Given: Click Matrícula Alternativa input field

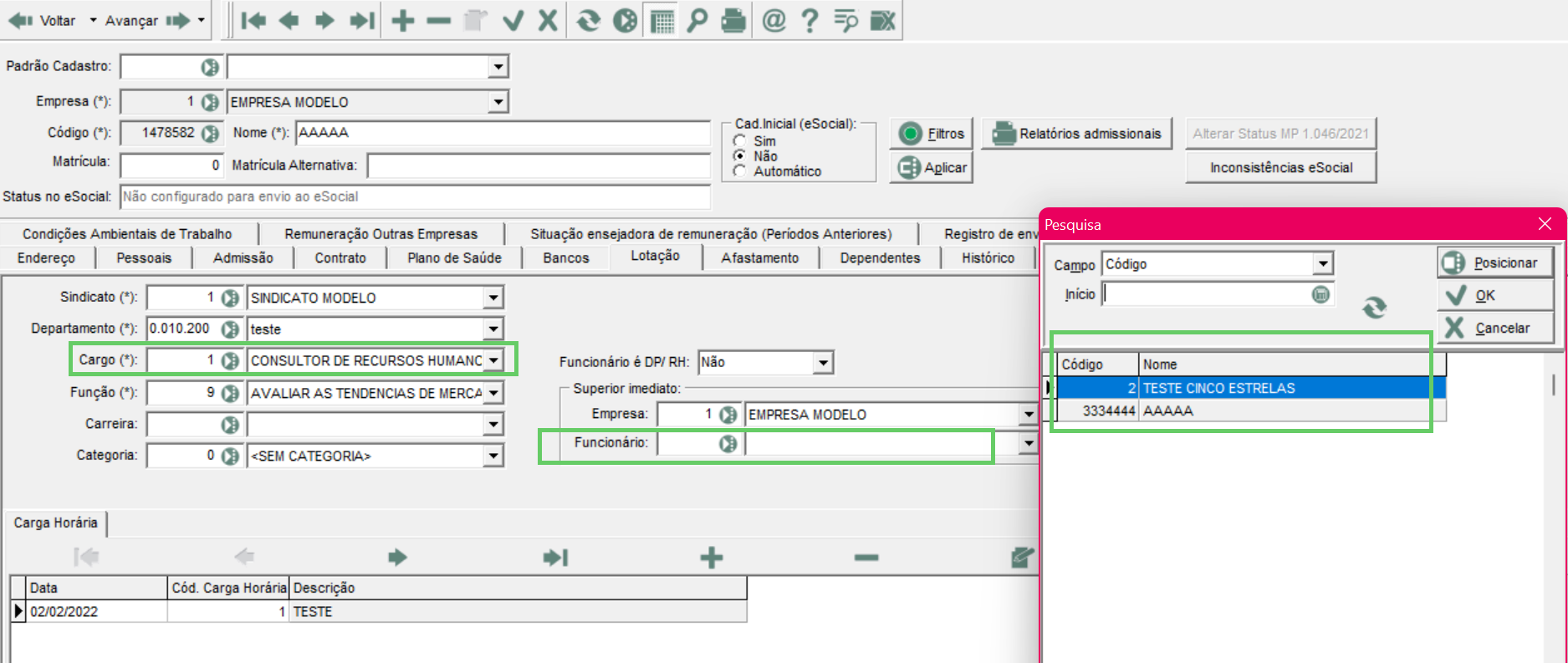Looking at the screenshot, I should 539,166.
